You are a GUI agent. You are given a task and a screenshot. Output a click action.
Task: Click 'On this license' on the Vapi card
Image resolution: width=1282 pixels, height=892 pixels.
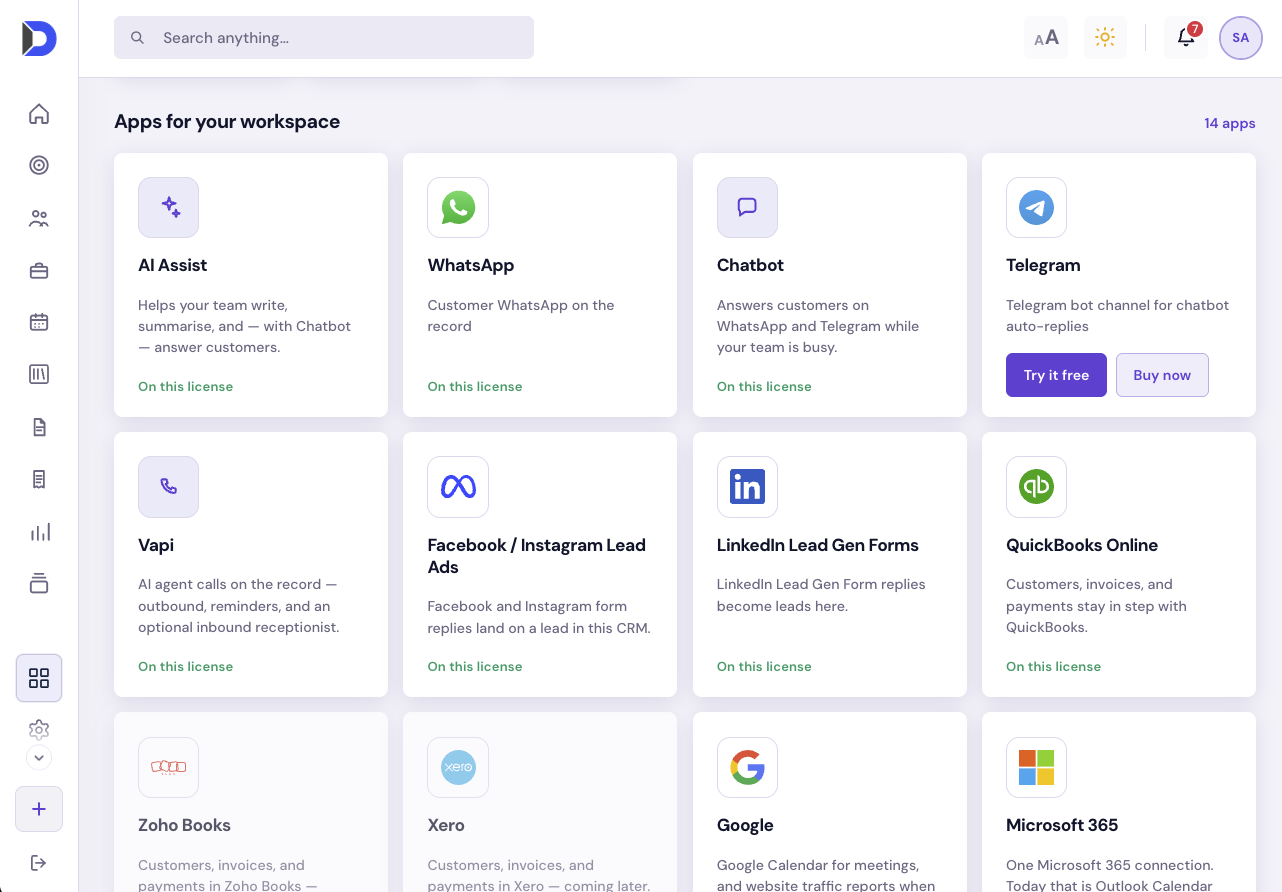(x=186, y=667)
